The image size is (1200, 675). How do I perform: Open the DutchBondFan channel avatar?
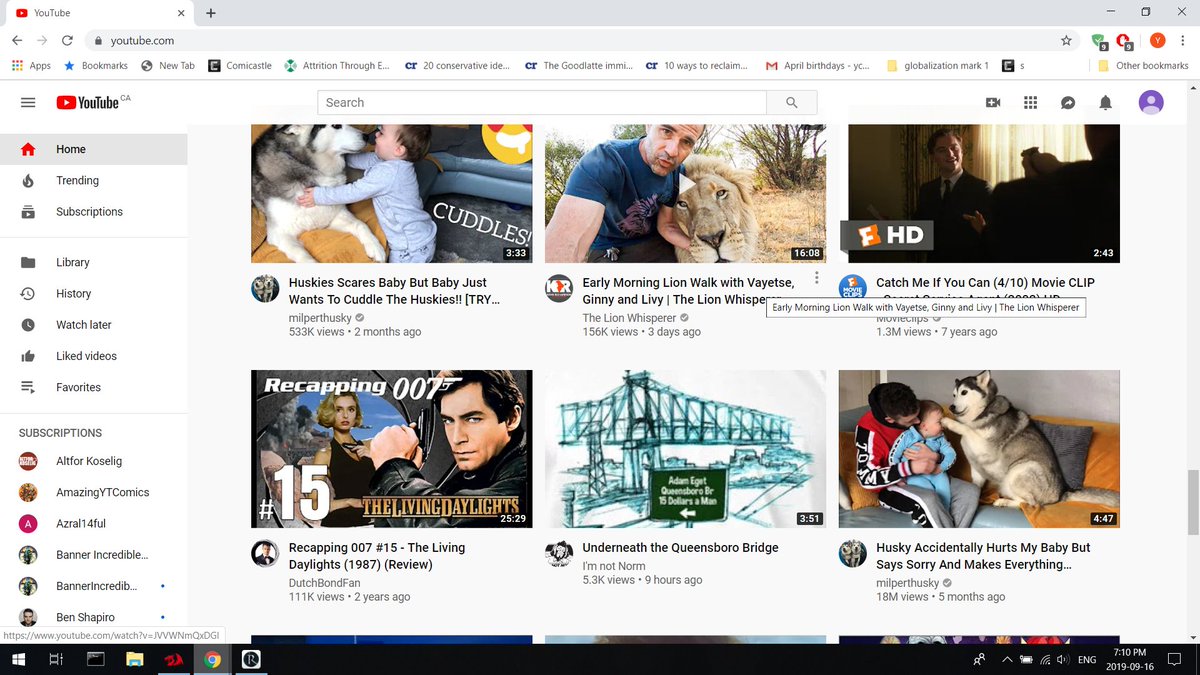coord(265,554)
